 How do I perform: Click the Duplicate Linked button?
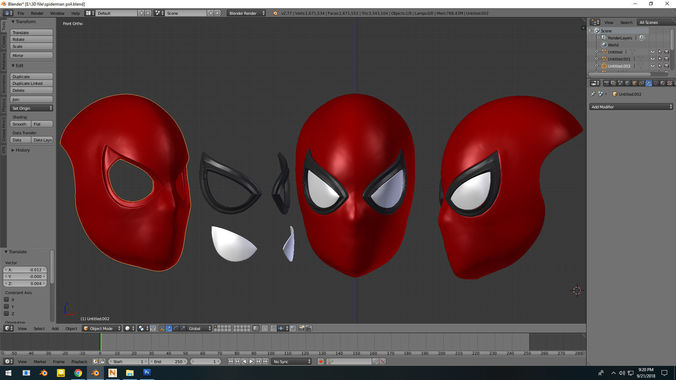pos(31,83)
